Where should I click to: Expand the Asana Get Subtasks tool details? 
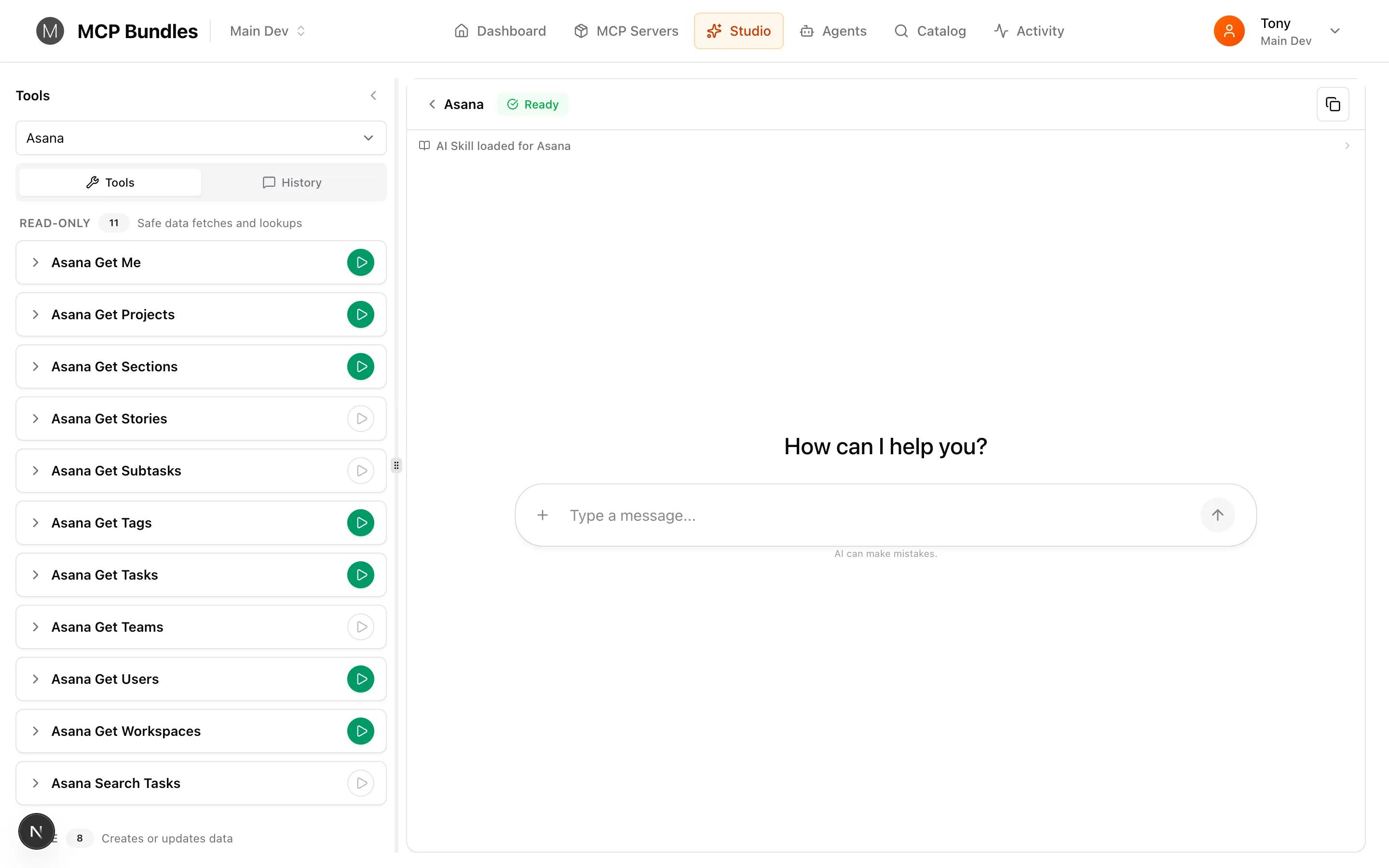(36, 471)
